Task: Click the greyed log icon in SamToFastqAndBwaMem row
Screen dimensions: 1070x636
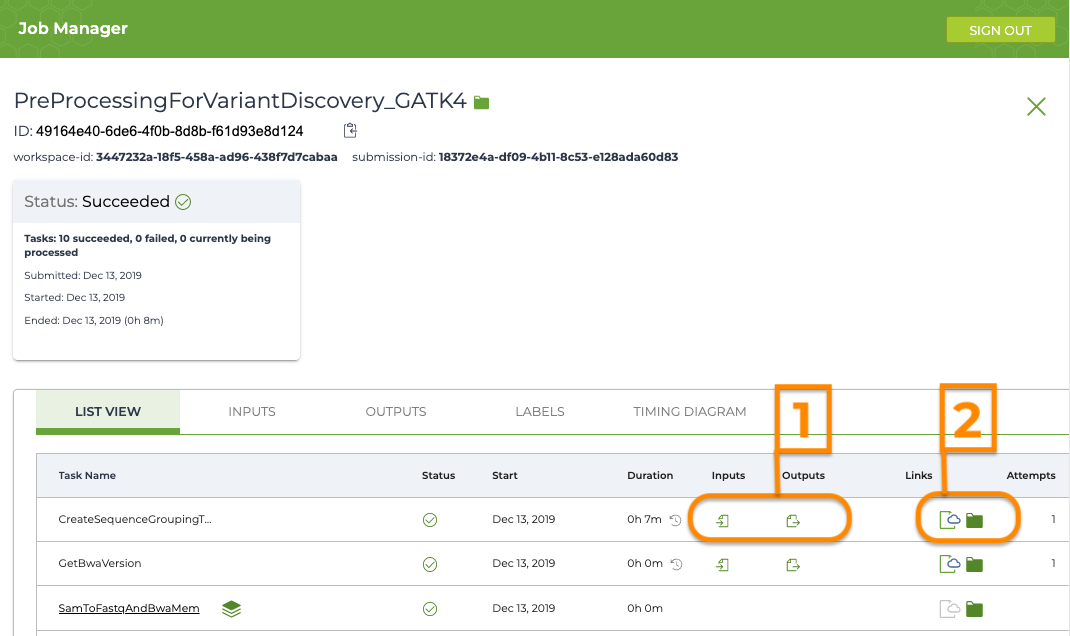Action: pyautogui.click(x=950, y=608)
